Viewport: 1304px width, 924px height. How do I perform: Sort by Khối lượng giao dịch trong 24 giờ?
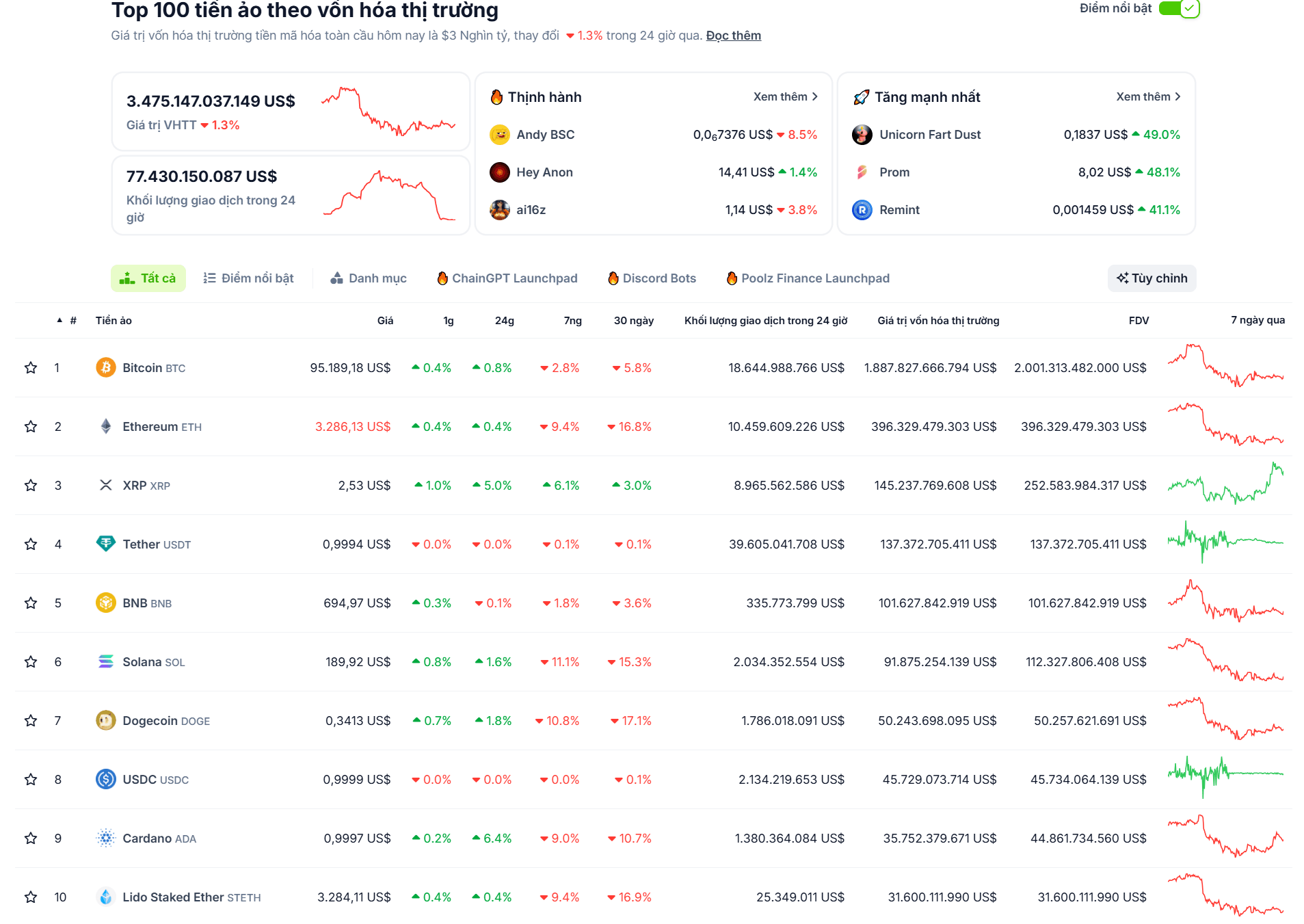click(x=766, y=320)
